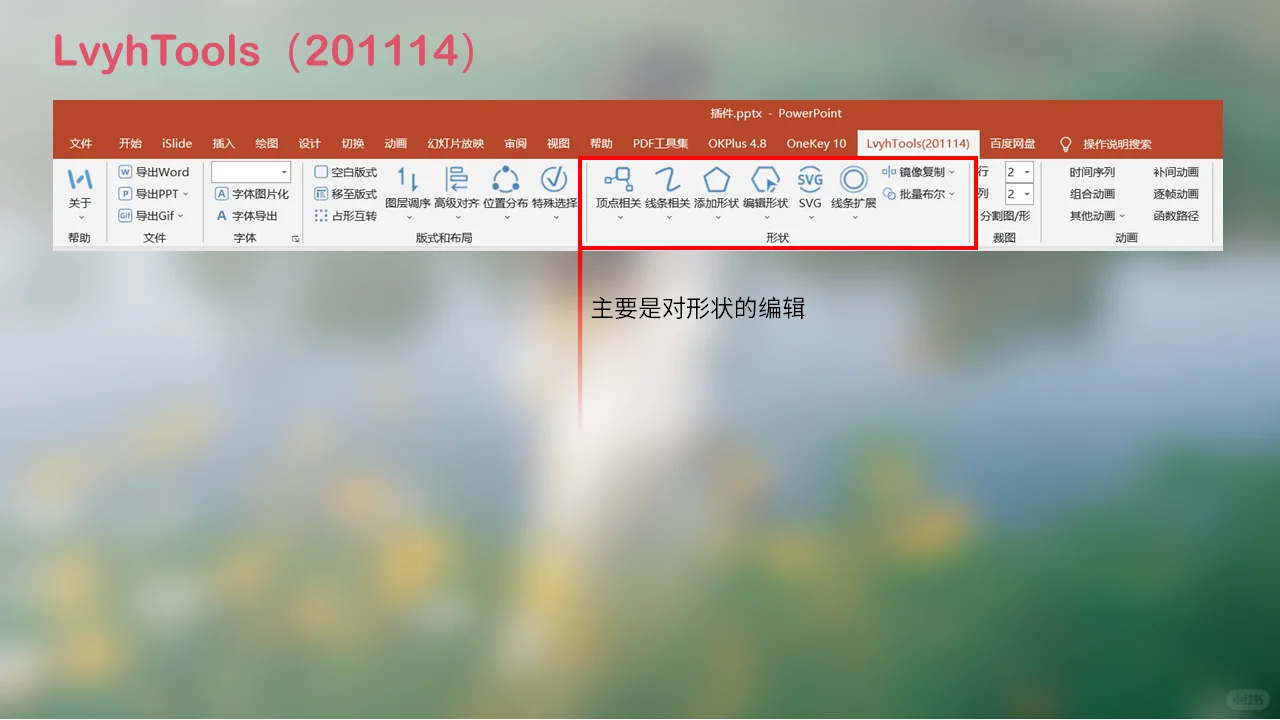
Task: Open the 高级对齐 advanced align menu
Action: click(x=457, y=192)
